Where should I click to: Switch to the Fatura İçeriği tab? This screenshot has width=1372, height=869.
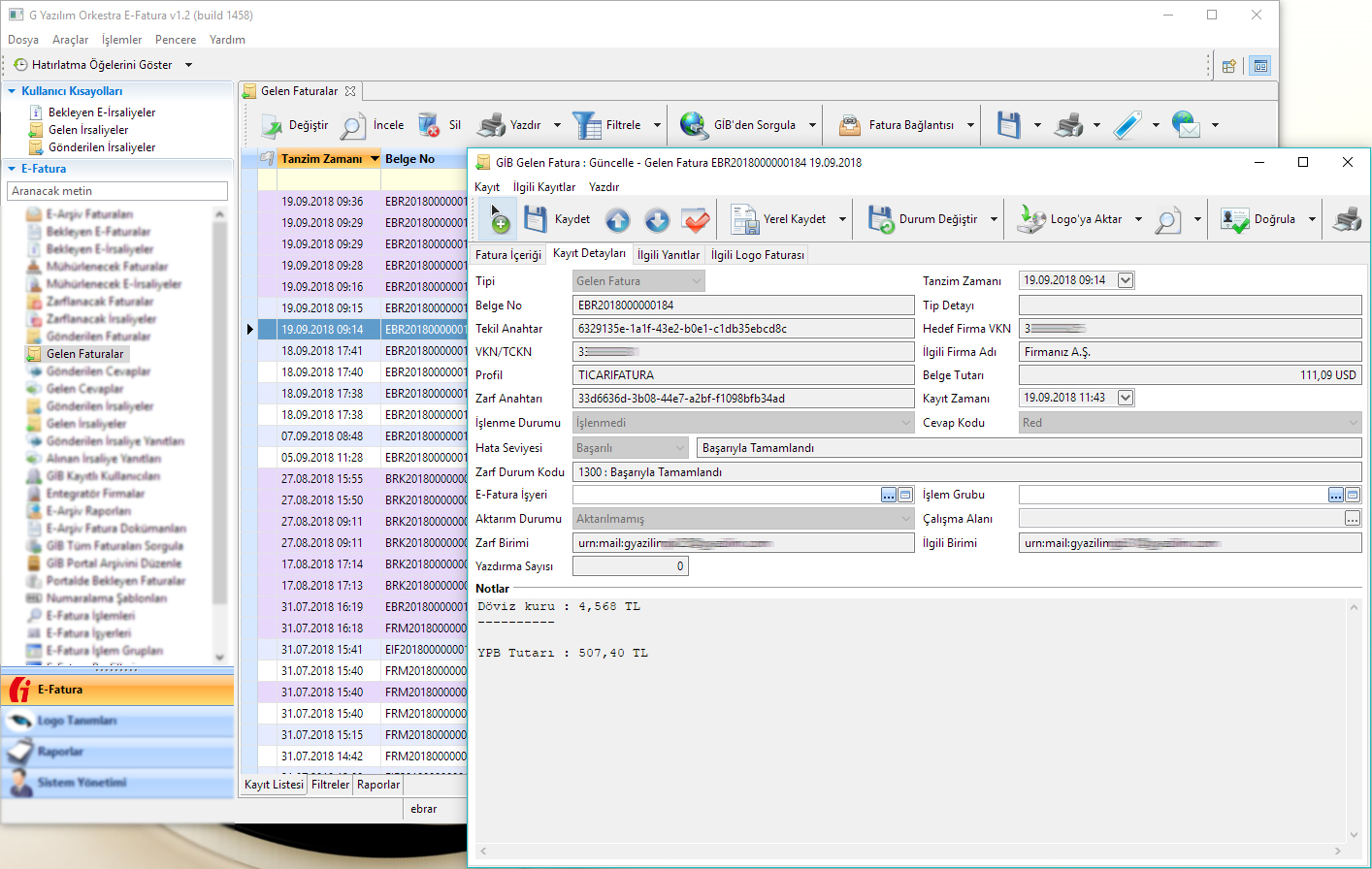[508, 255]
